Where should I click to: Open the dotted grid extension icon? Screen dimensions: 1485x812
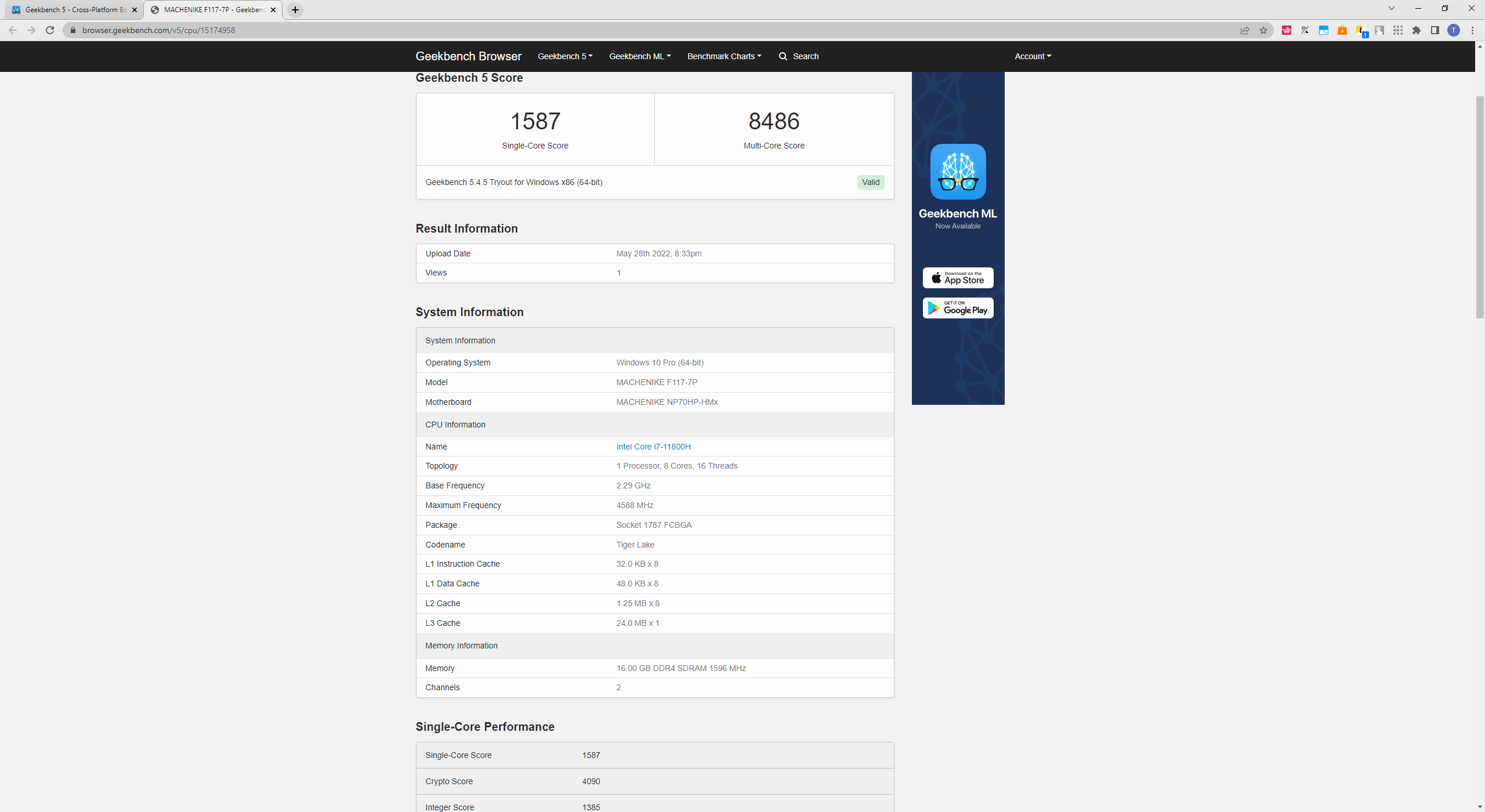1398,30
